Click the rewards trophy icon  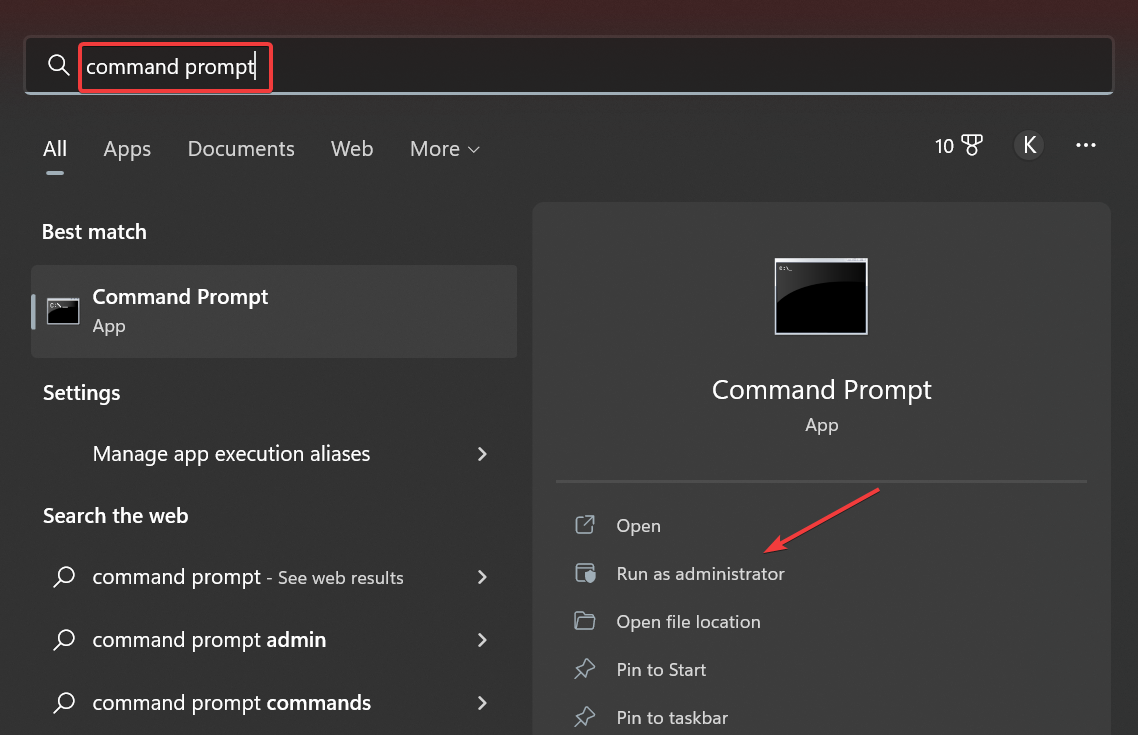pyautogui.click(x=972, y=147)
